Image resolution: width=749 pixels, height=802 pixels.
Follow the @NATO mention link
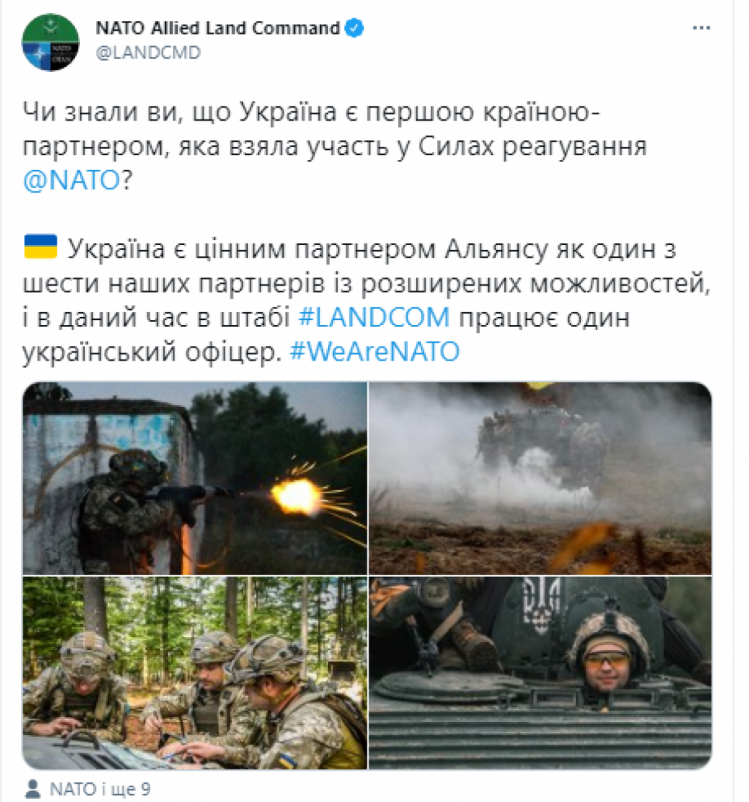[72, 180]
